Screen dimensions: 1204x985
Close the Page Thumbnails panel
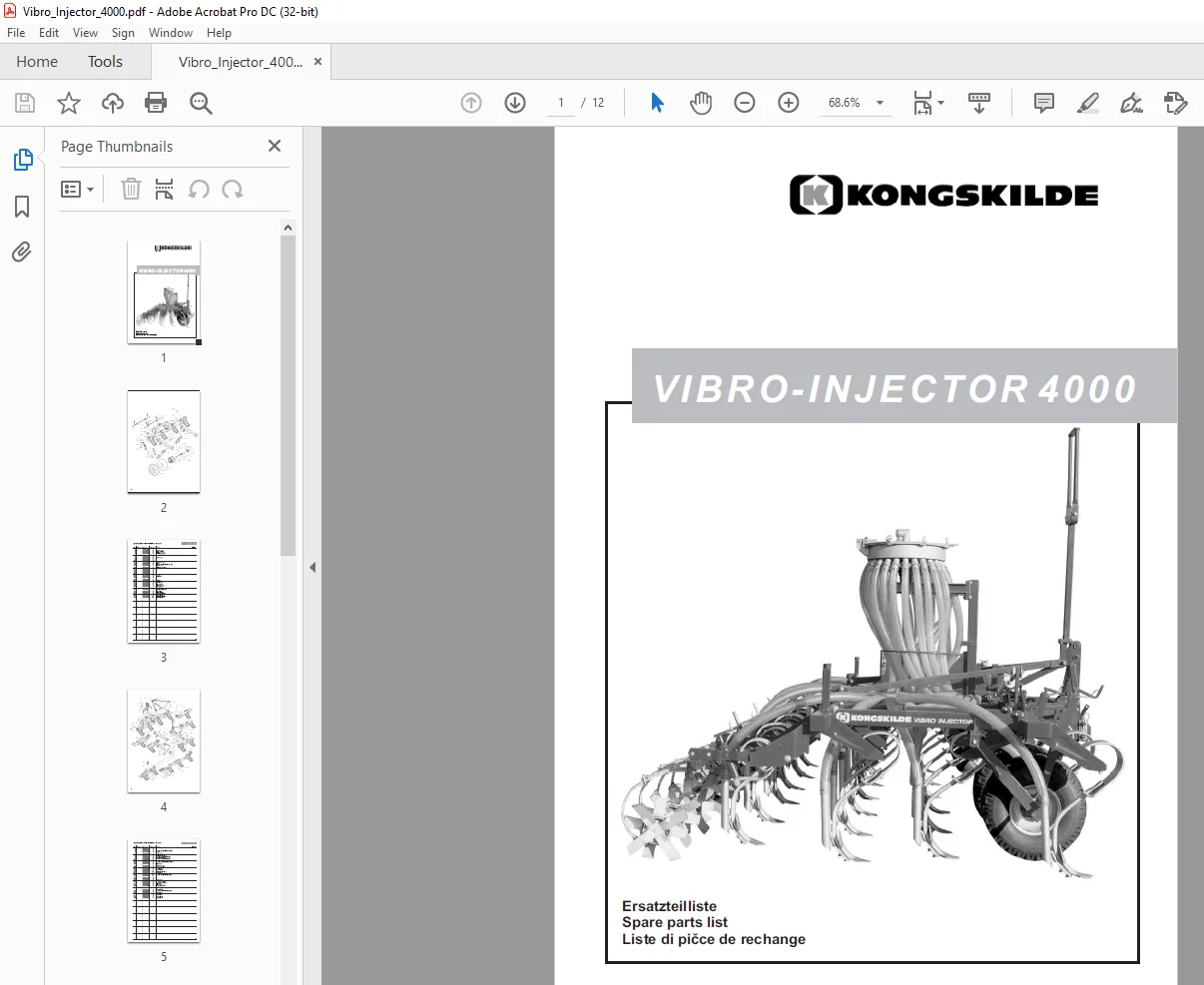pos(275,146)
